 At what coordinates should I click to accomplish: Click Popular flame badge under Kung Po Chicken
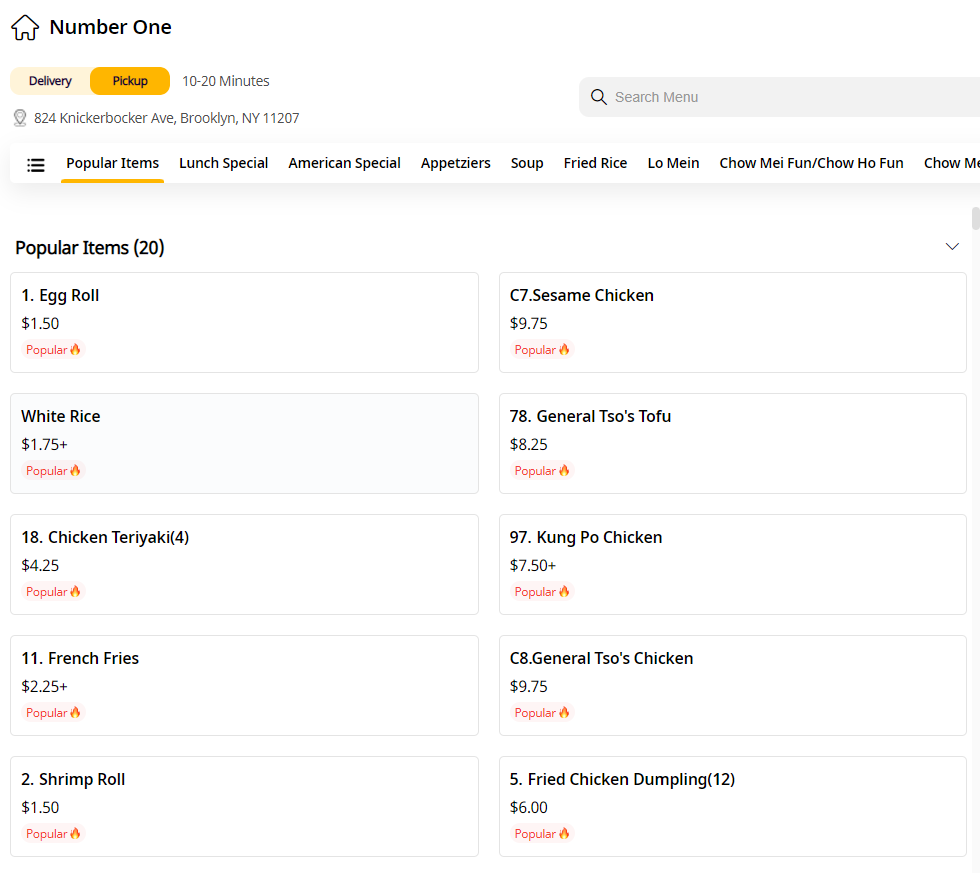(542, 592)
